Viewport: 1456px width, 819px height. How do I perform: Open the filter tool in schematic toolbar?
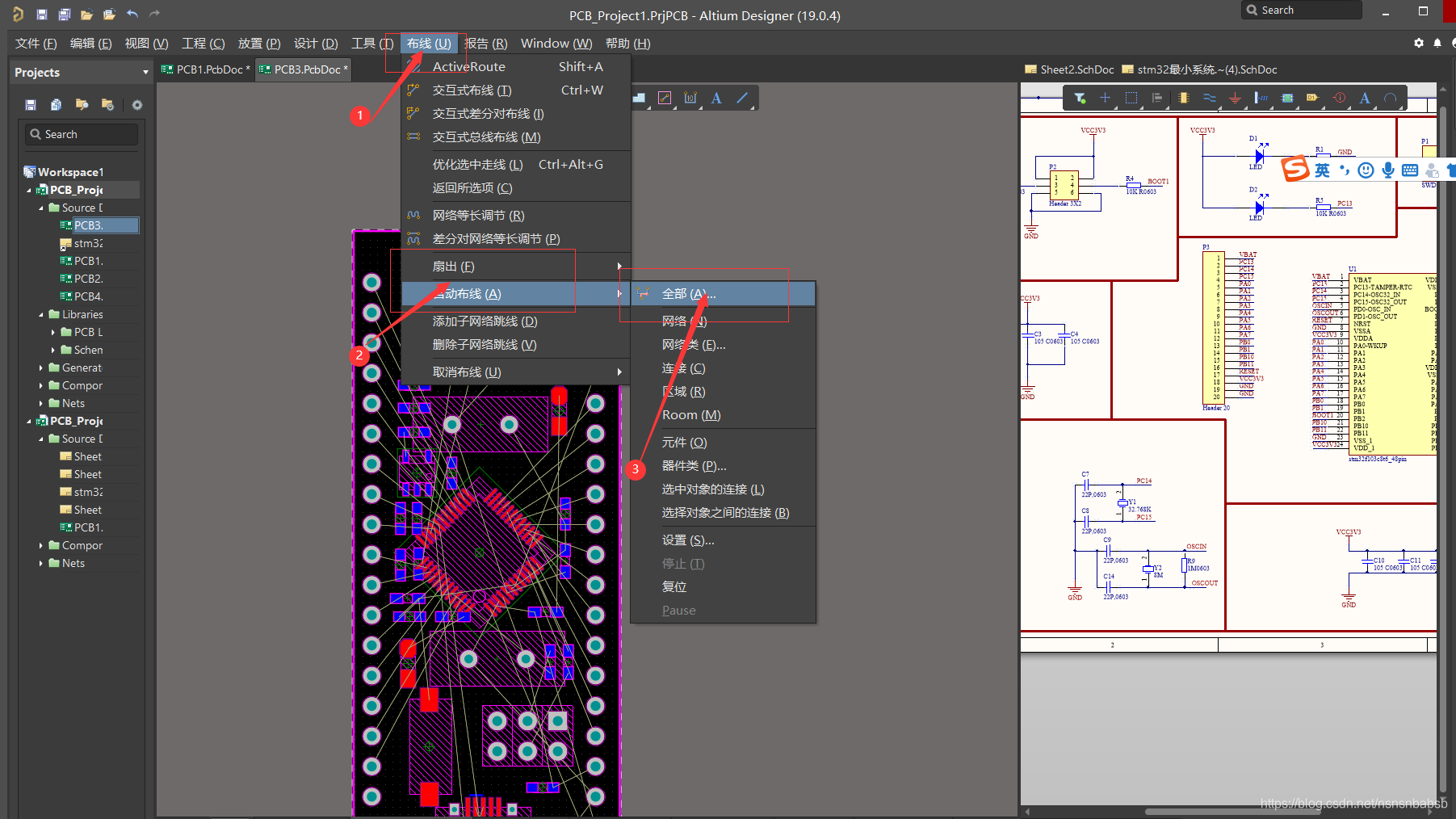[x=1080, y=98]
